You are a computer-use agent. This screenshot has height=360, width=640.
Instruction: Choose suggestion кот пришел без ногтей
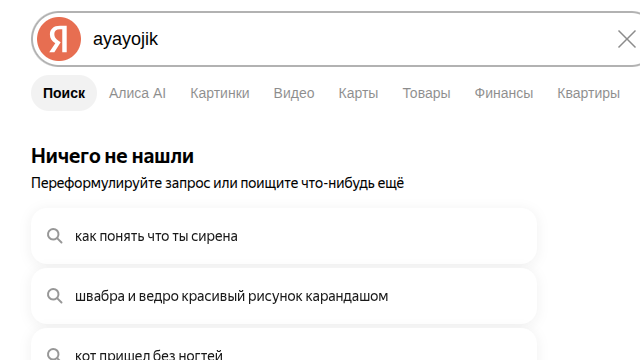[x=284, y=344]
